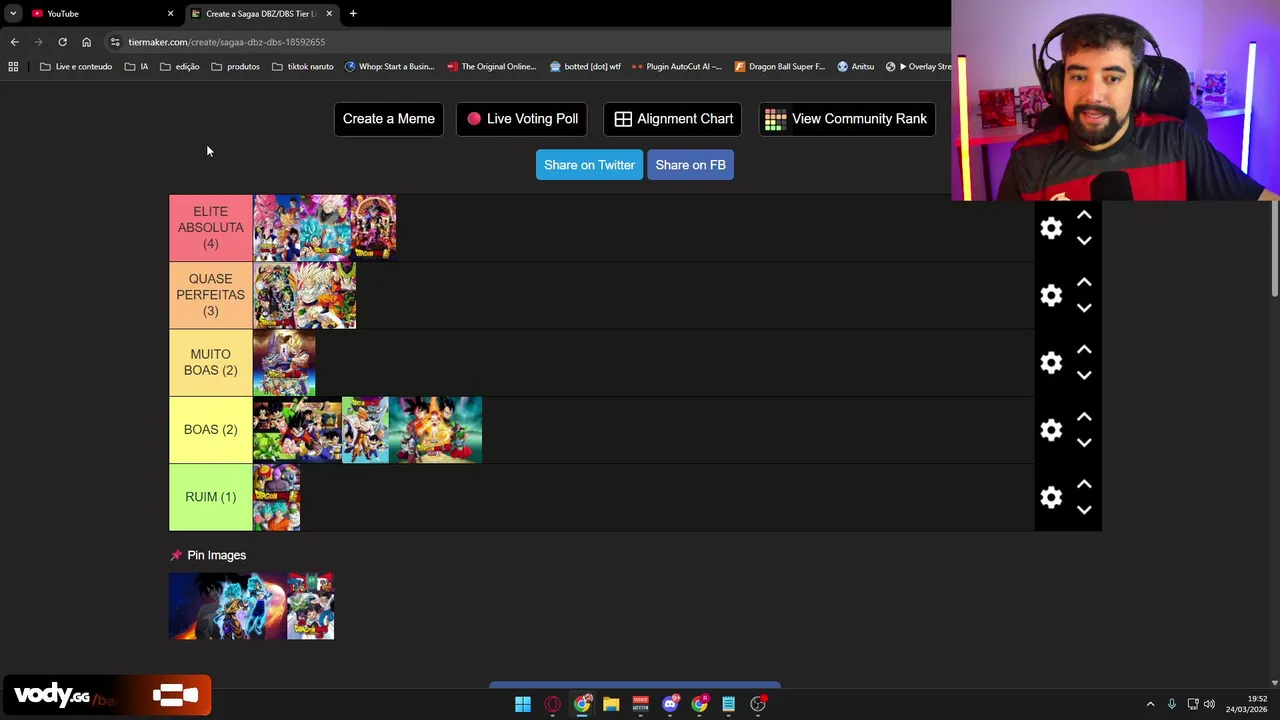Open the produtos bookmark folder
This screenshot has width=1280, height=720.
click(x=235, y=67)
